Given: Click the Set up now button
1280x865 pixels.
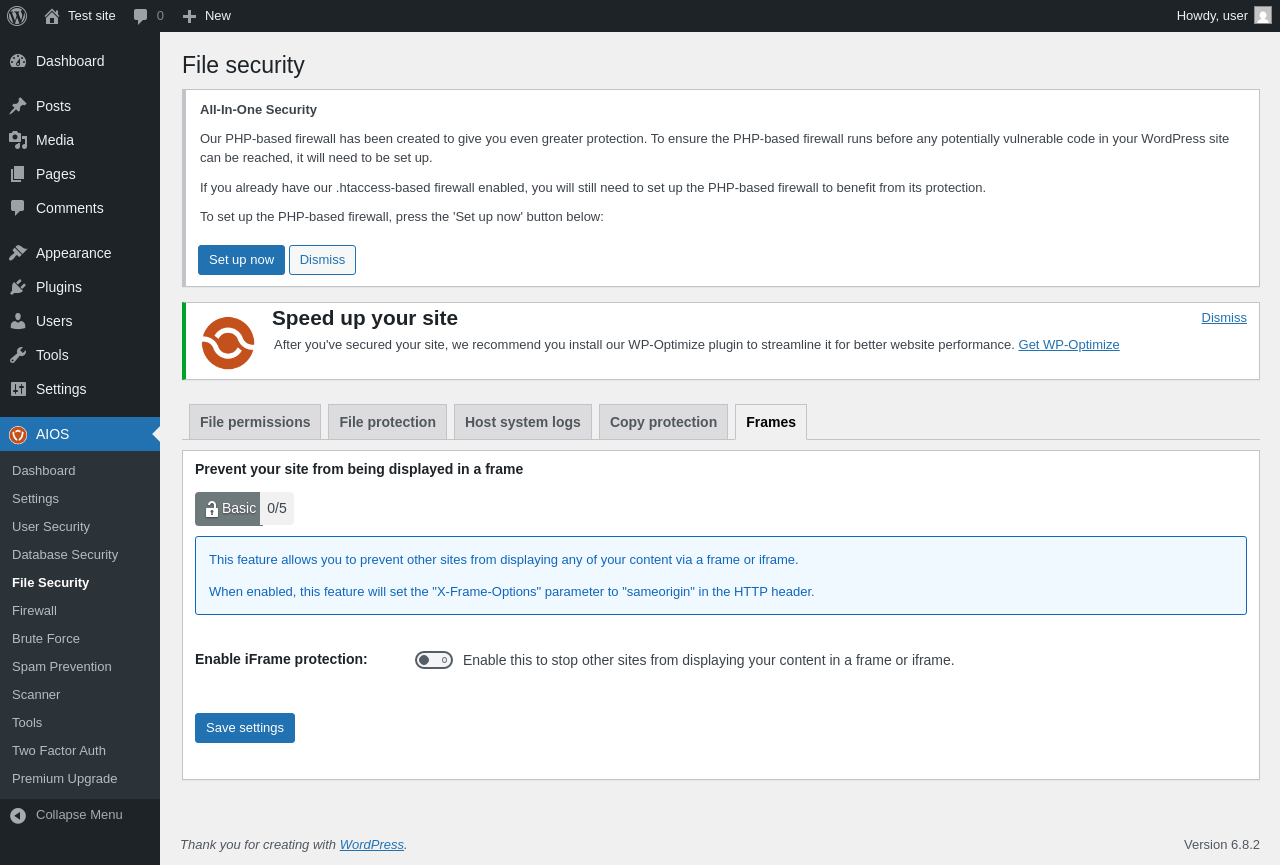Looking at the screenshot, I should [241, 260].
